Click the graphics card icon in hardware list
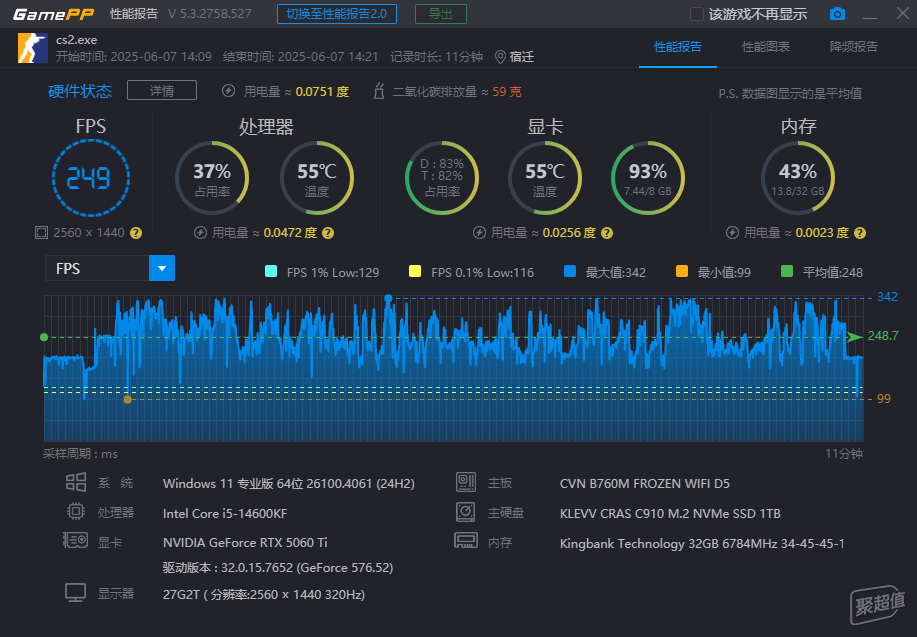This screenshot has height=637, width=917. (x=75, y=540)
